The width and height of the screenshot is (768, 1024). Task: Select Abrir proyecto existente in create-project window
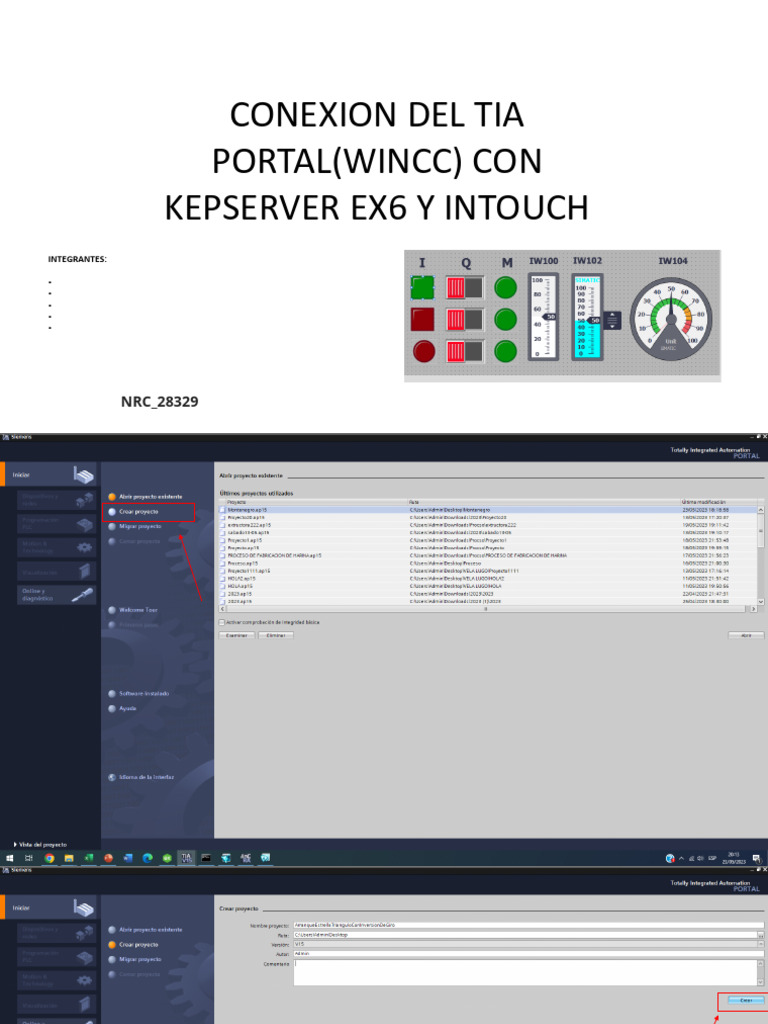[146, 930]
